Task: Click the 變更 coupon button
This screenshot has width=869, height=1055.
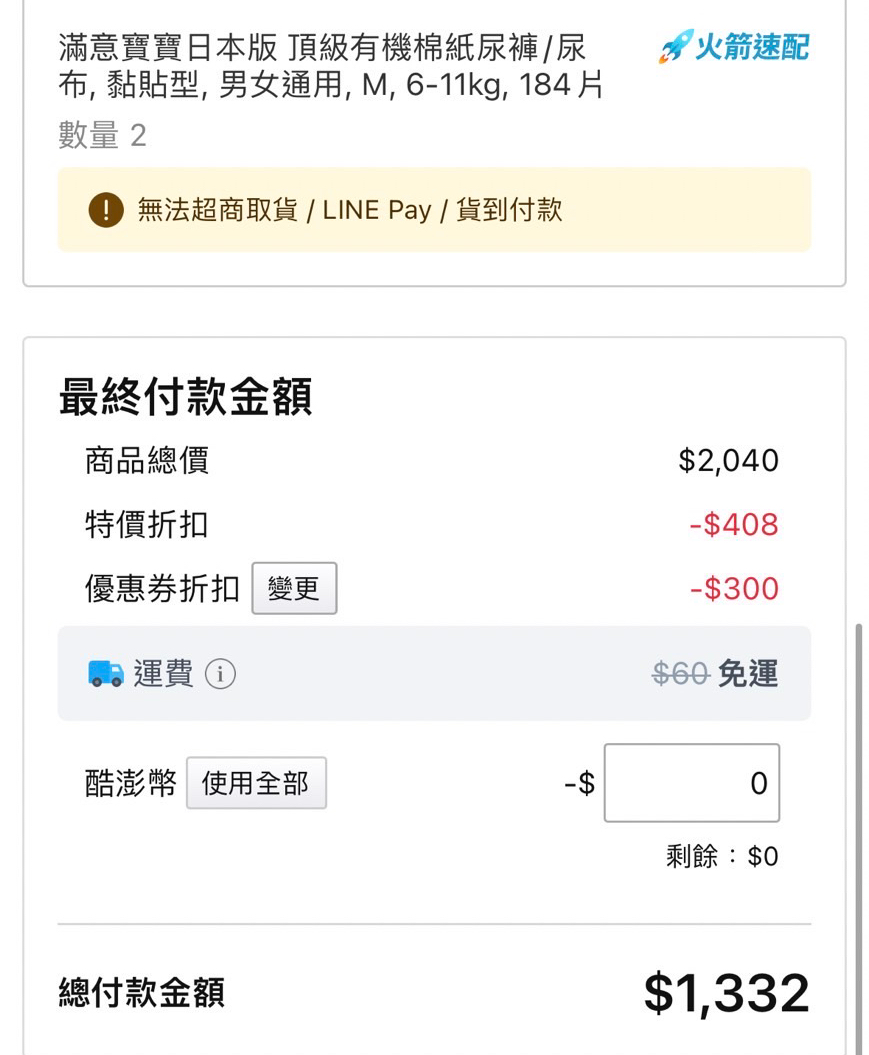Action: pos(294,588)
